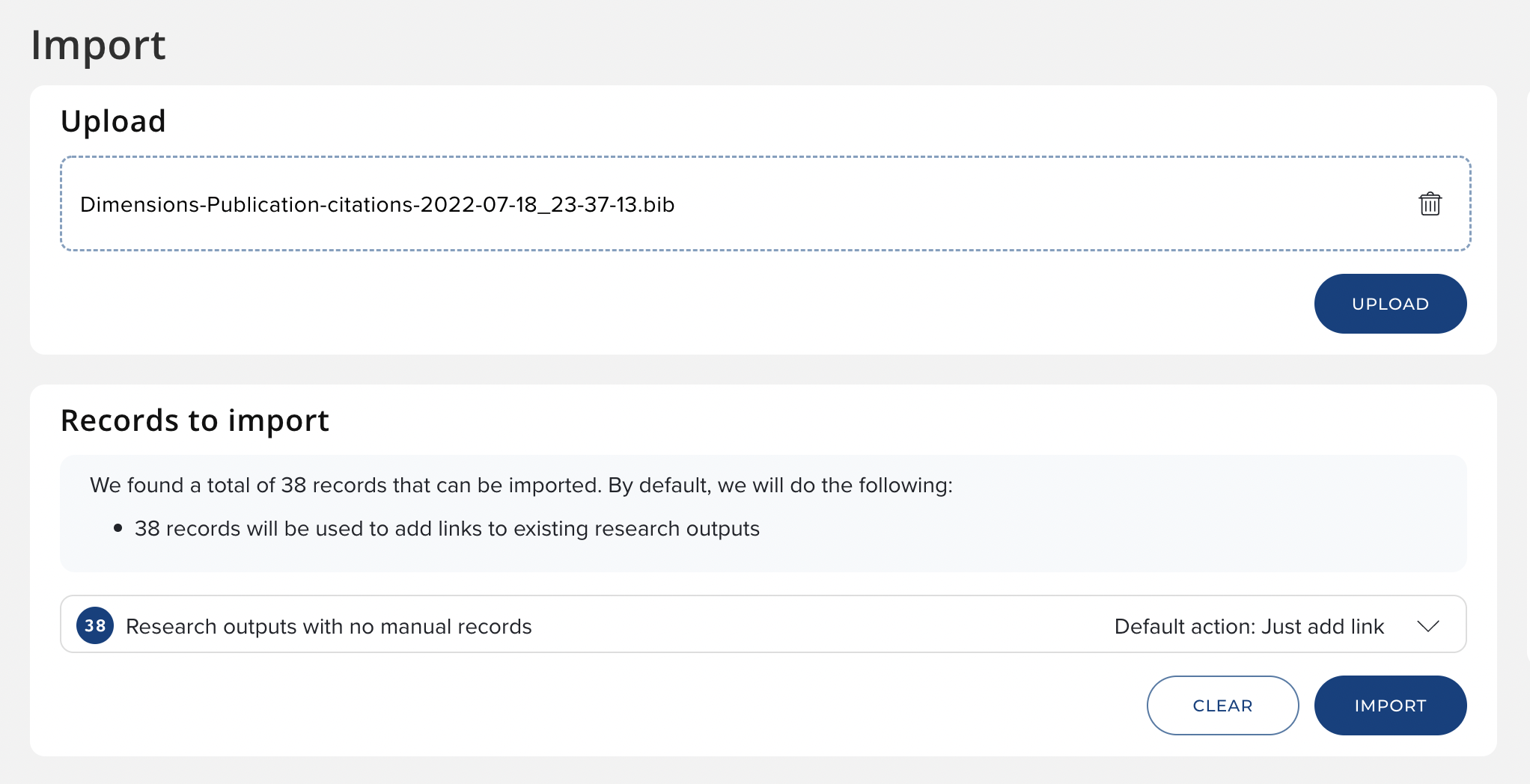The image size is (1530, 784).
Task: Click the 'Research outputs with no manual records' label
Action: click(x=329, y=626)
